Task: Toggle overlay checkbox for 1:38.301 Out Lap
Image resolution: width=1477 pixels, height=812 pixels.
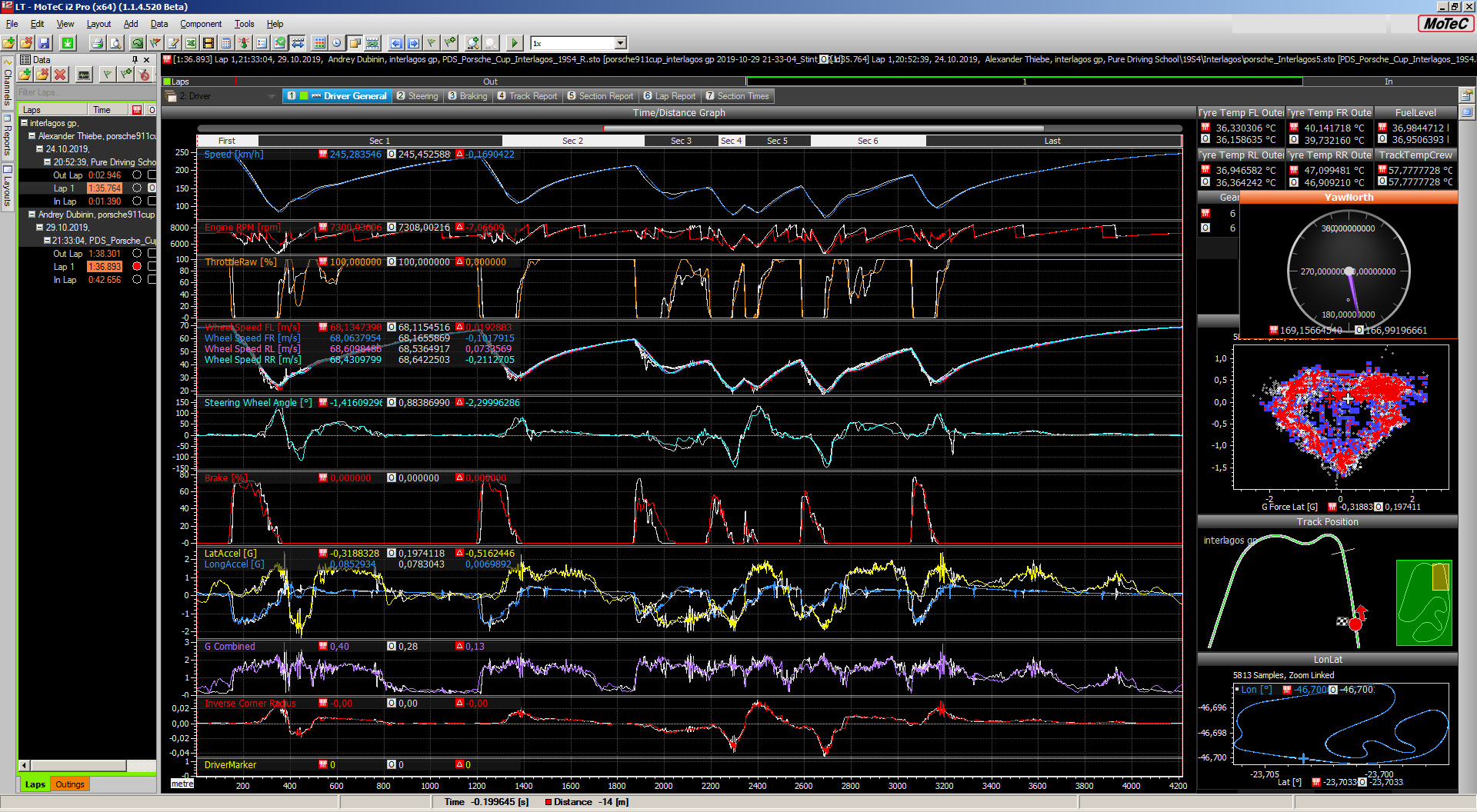Action: click(152, 253)
